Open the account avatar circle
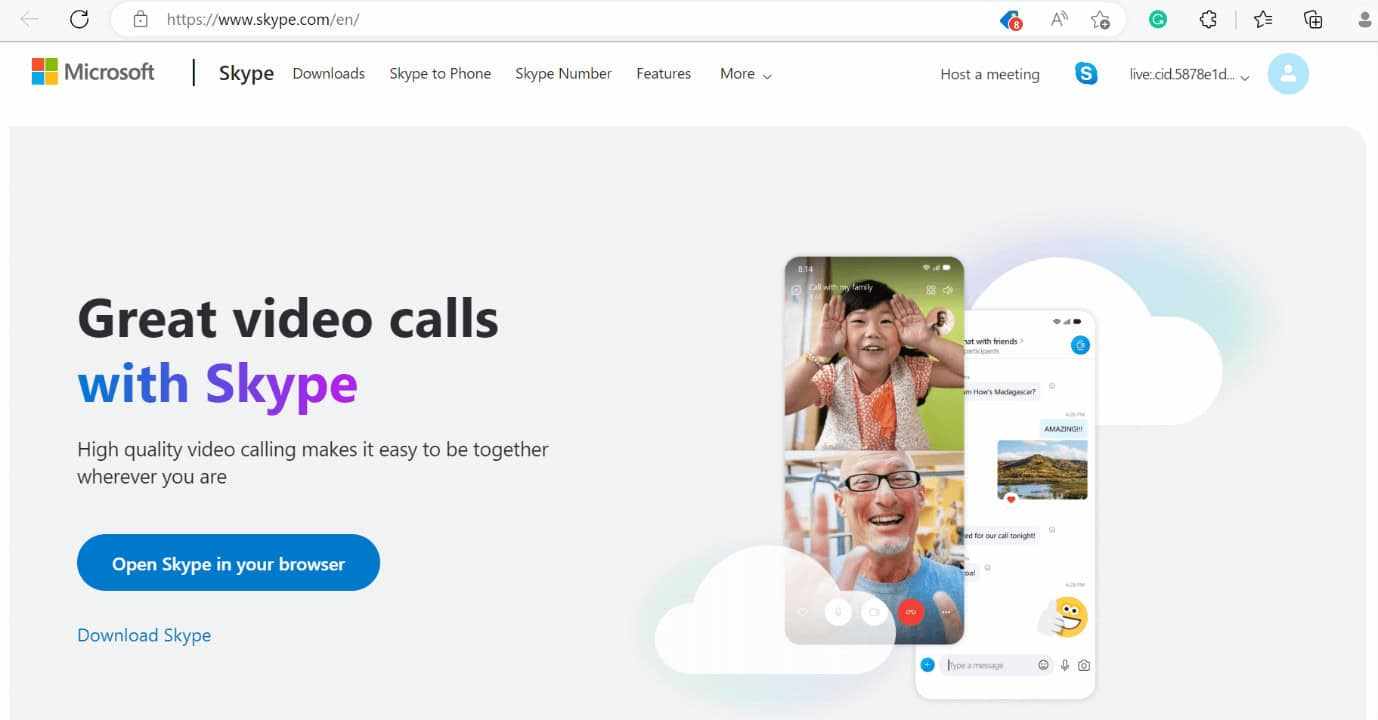This screenshot has height=720, width=1378. pyautogui.click(x=1288, y=73)
